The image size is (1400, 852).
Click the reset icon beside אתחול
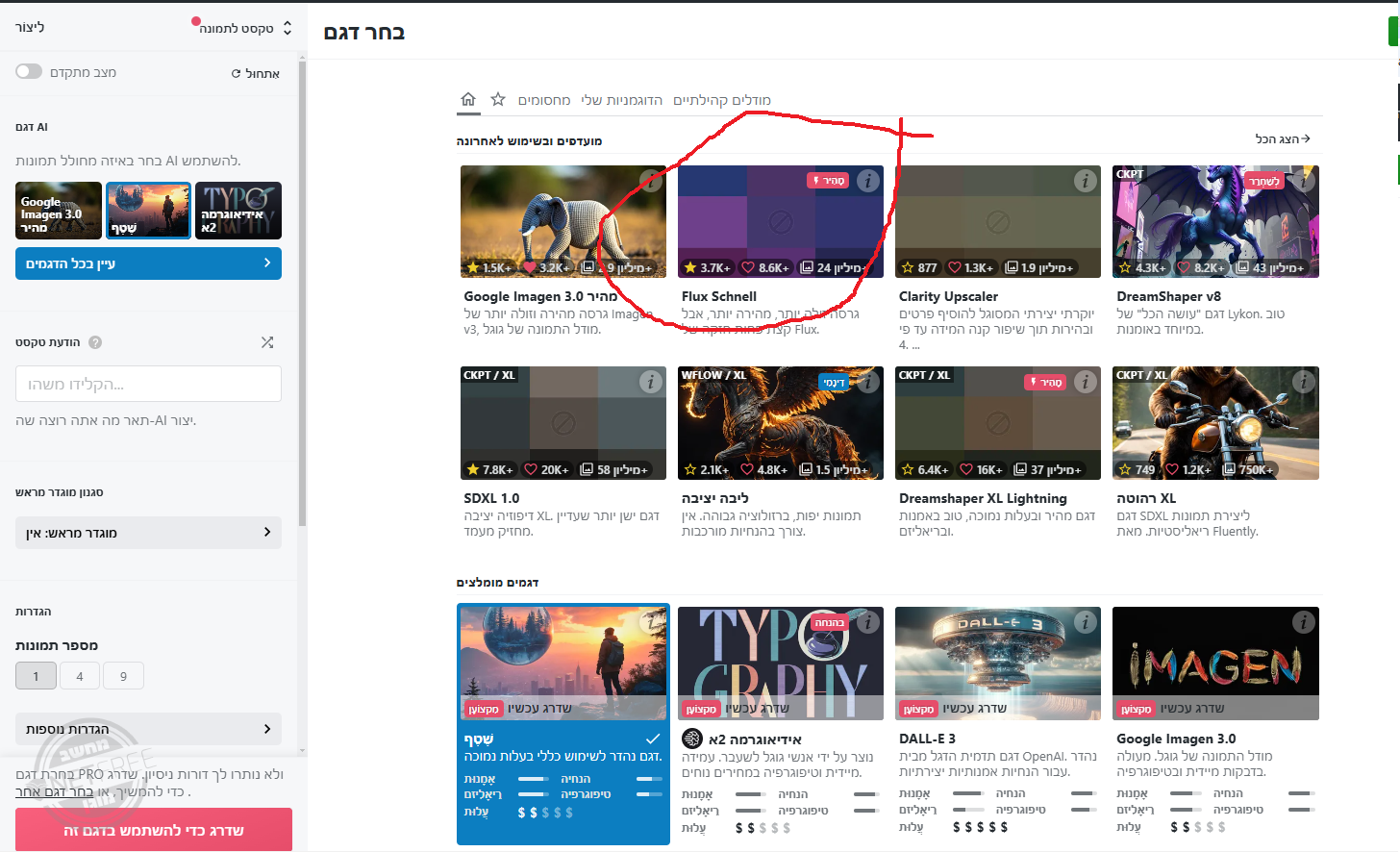point(237,74)
